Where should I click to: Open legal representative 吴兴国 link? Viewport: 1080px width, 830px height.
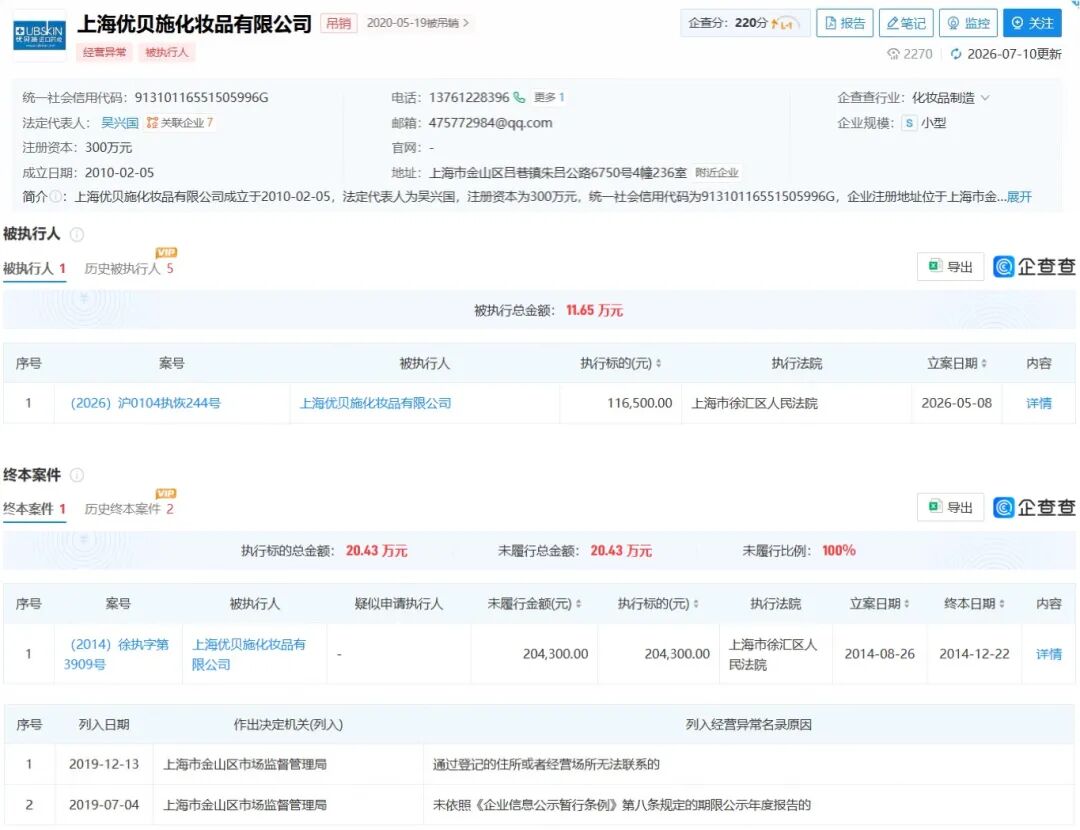[120, 123]
